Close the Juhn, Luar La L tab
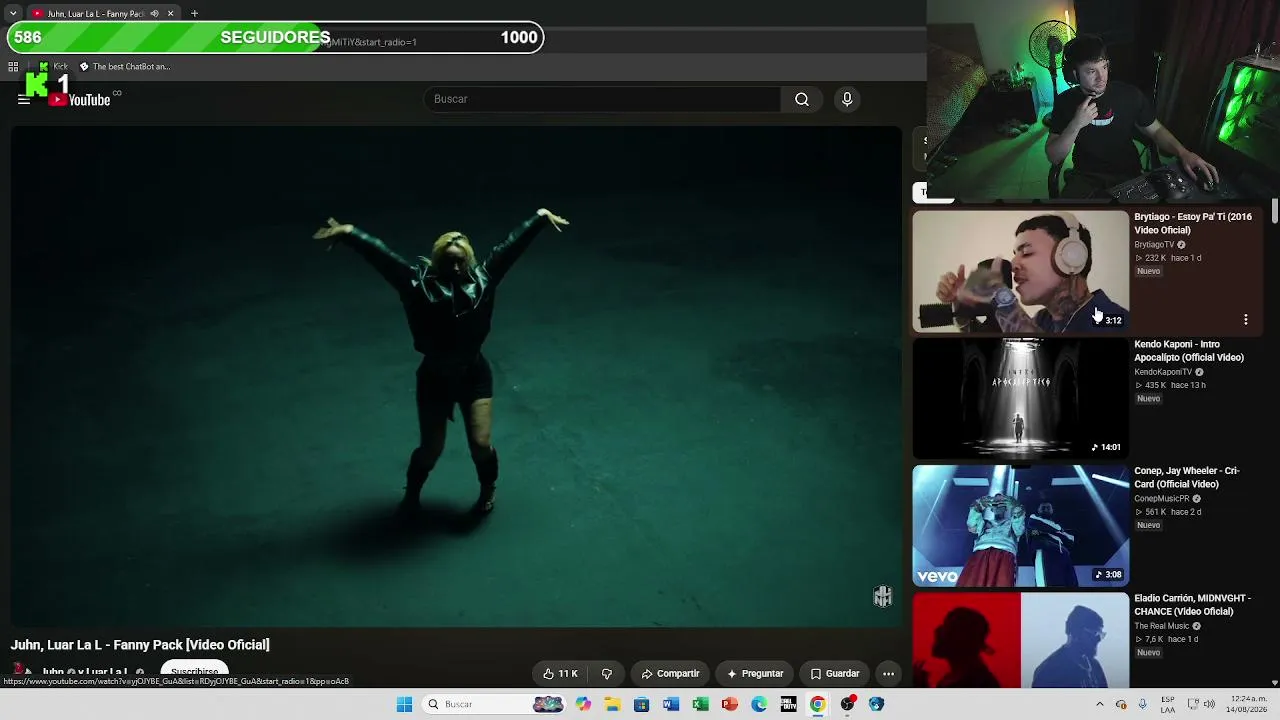 click(170, 14)
